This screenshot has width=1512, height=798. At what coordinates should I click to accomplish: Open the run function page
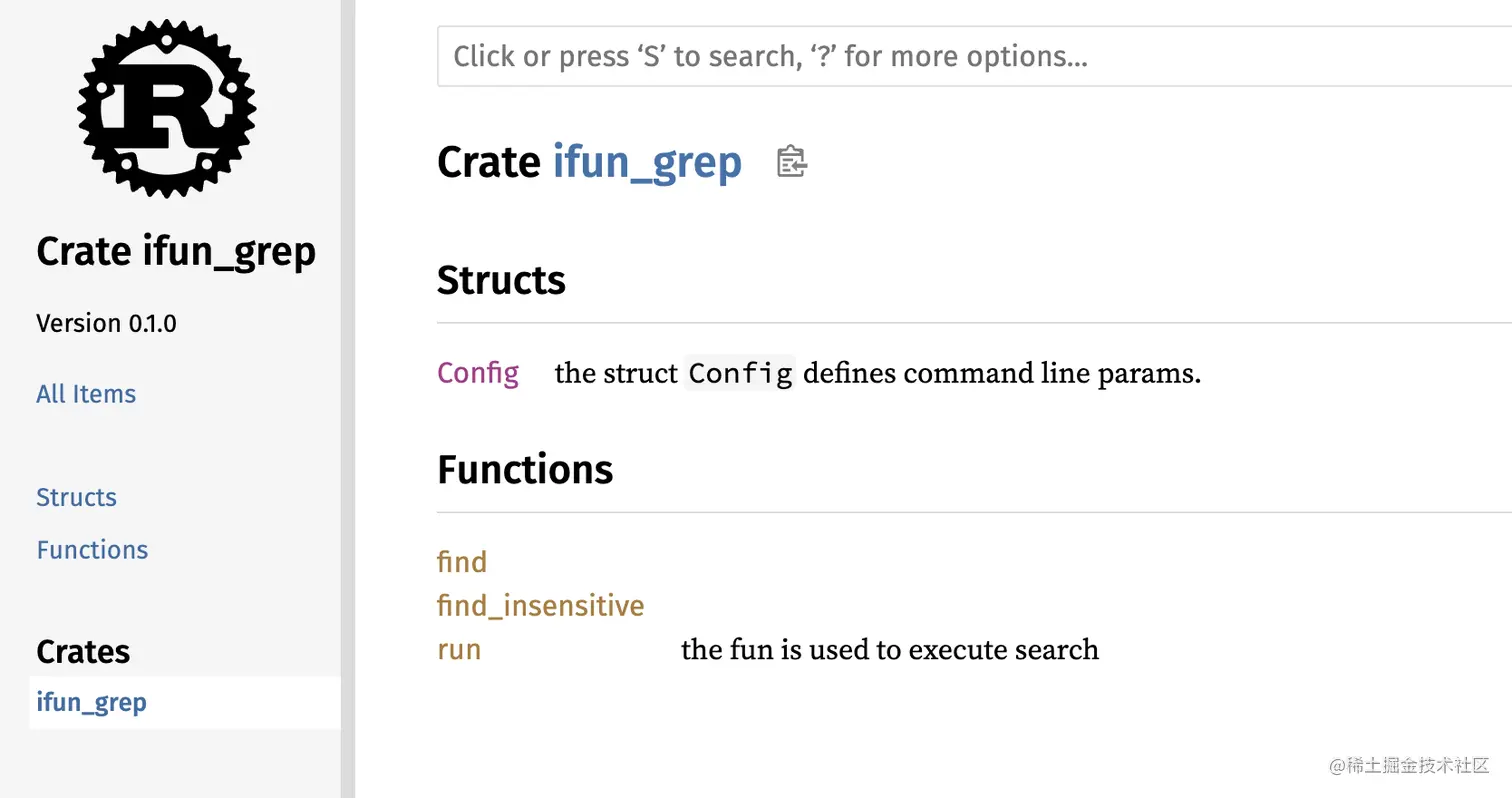[459, 650]
